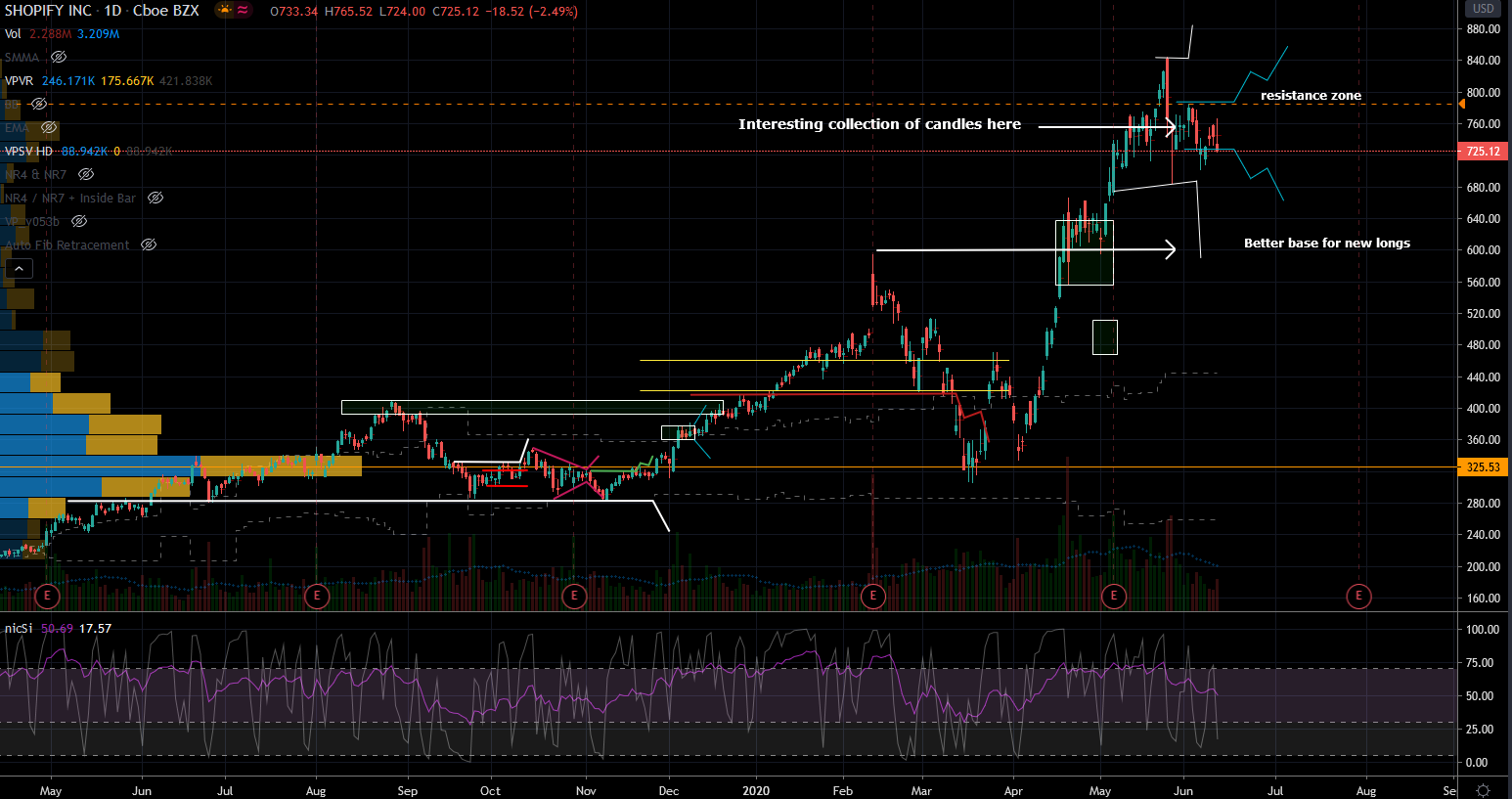Click the pink wavy data-status icon in the header
1512x799 pixels.
[244, 11]
